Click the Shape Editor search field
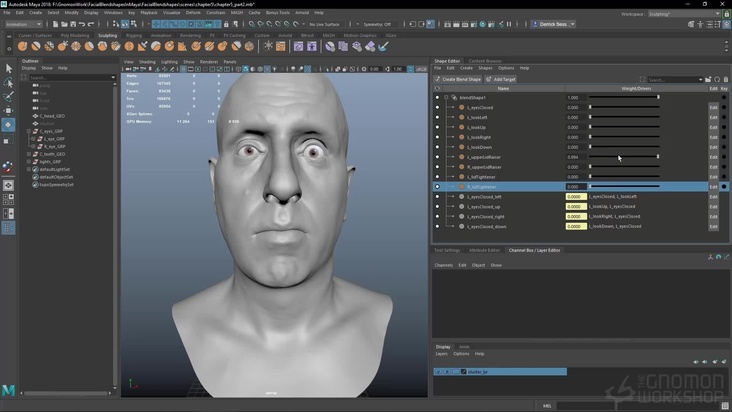The width and height of the screenshot is (732, 412). pos(674,79)
